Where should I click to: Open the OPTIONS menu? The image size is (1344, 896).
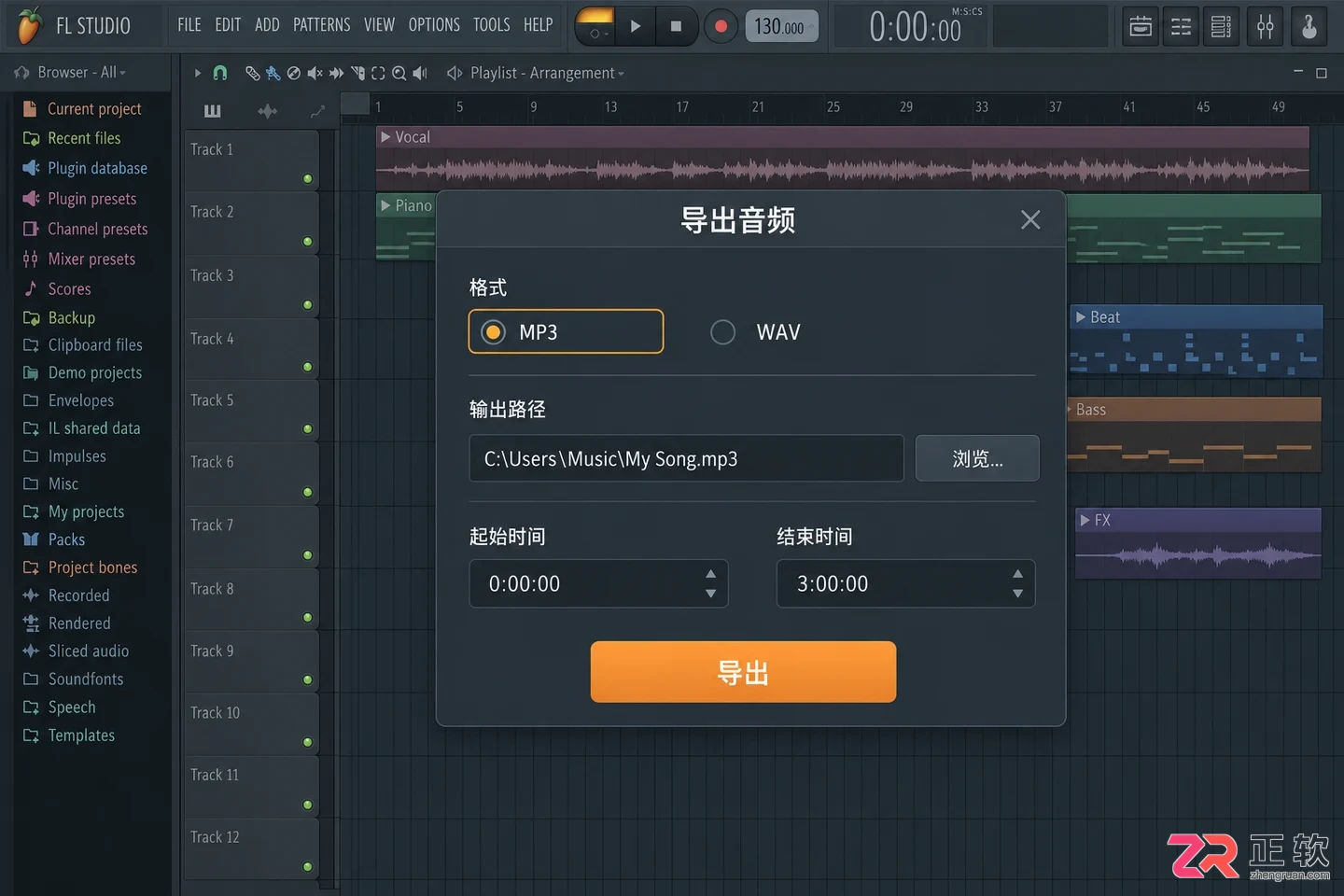434,25
